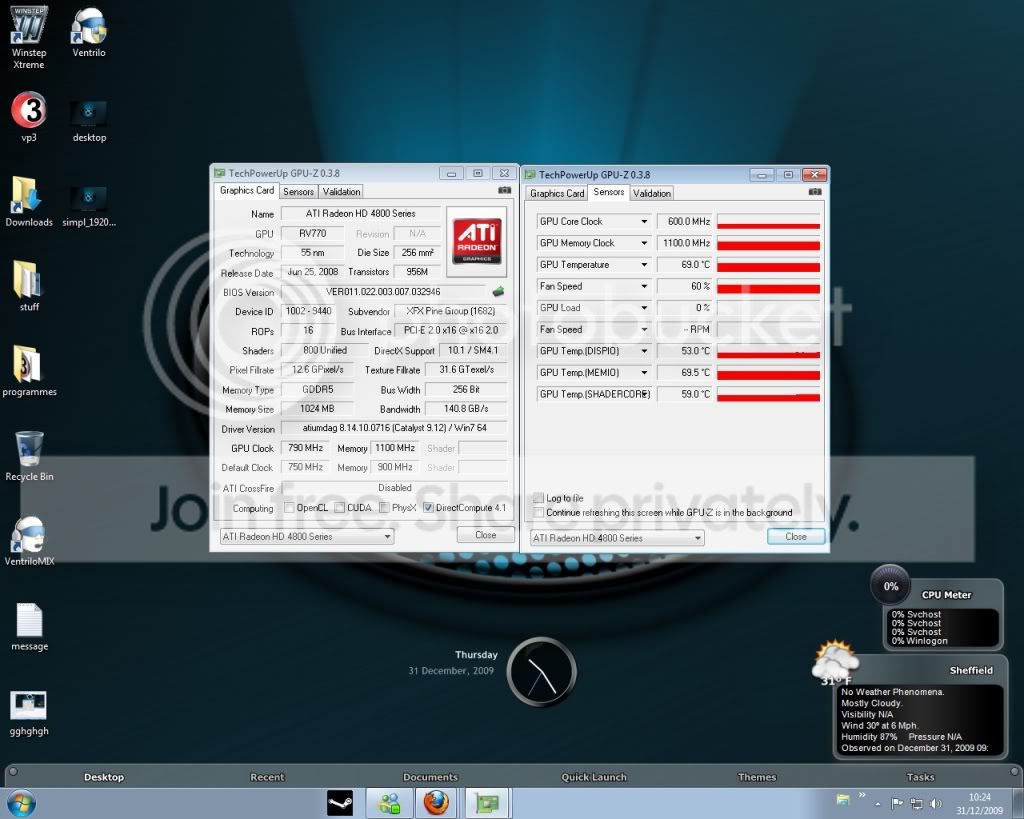Expand the GPU Core Clock sensor dropdown

click(644, 221)
